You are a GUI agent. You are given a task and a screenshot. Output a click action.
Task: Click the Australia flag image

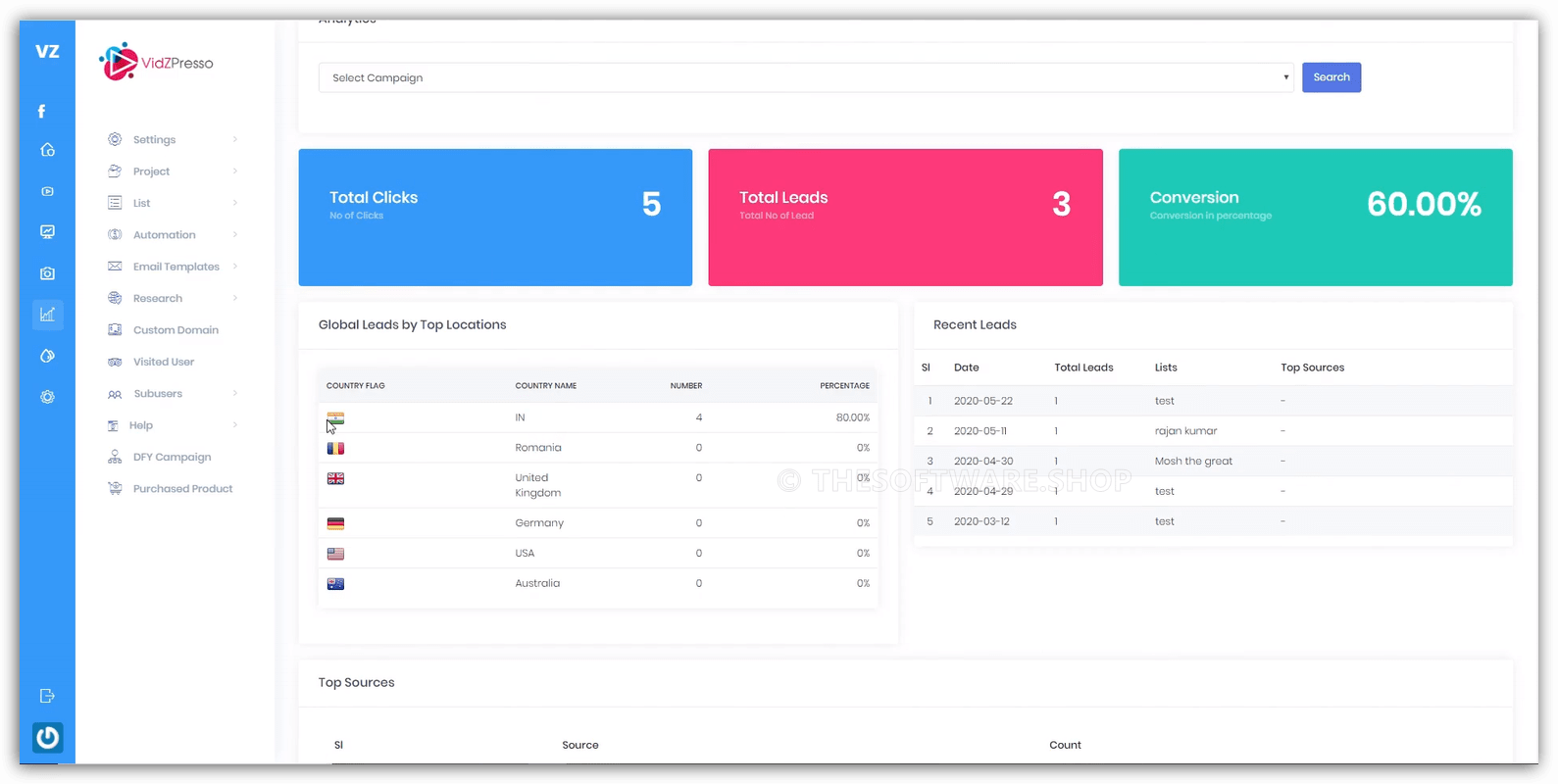coord(335,584)
